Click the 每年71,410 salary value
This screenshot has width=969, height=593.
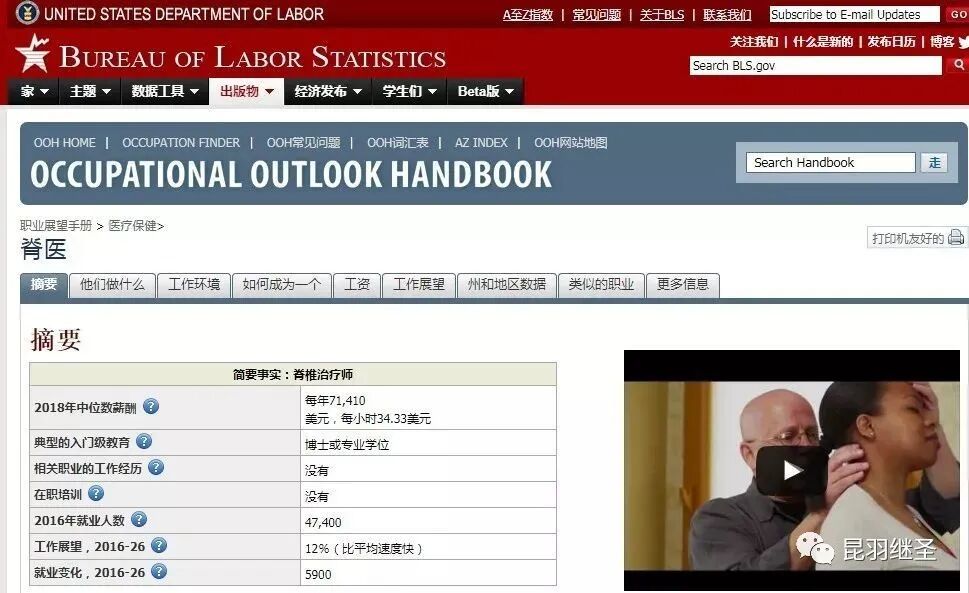[x=335, y=400]
